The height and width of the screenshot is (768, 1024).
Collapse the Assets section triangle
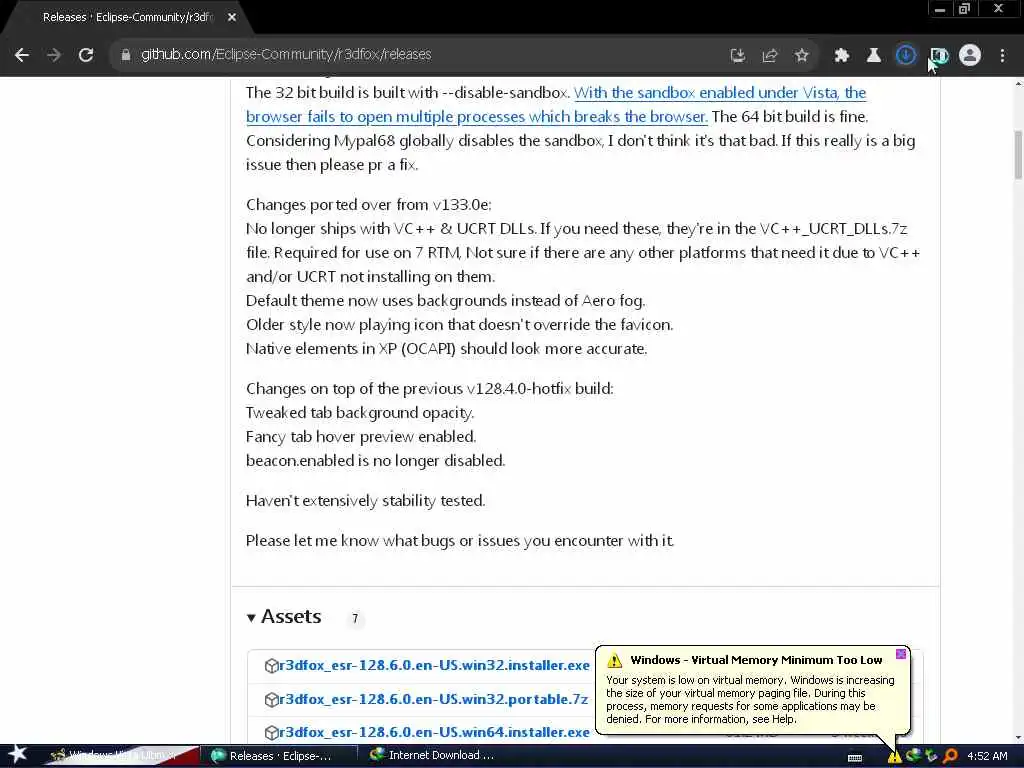[x=251, y=618]
